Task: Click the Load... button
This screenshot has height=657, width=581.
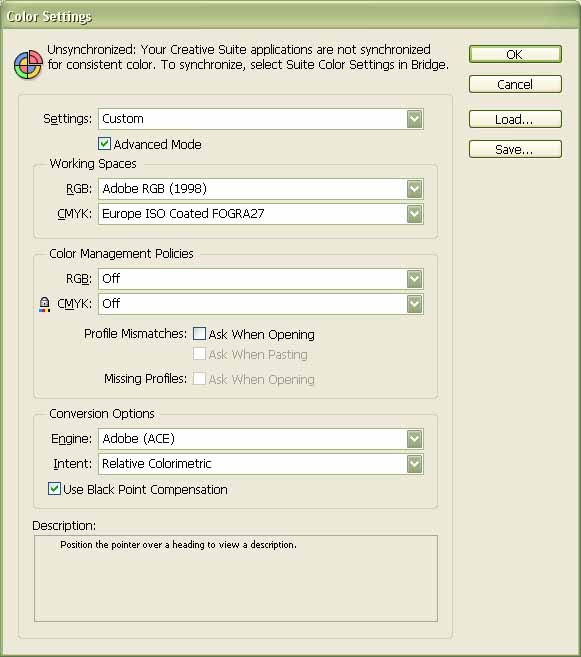Action: click(x=515, y=119)
